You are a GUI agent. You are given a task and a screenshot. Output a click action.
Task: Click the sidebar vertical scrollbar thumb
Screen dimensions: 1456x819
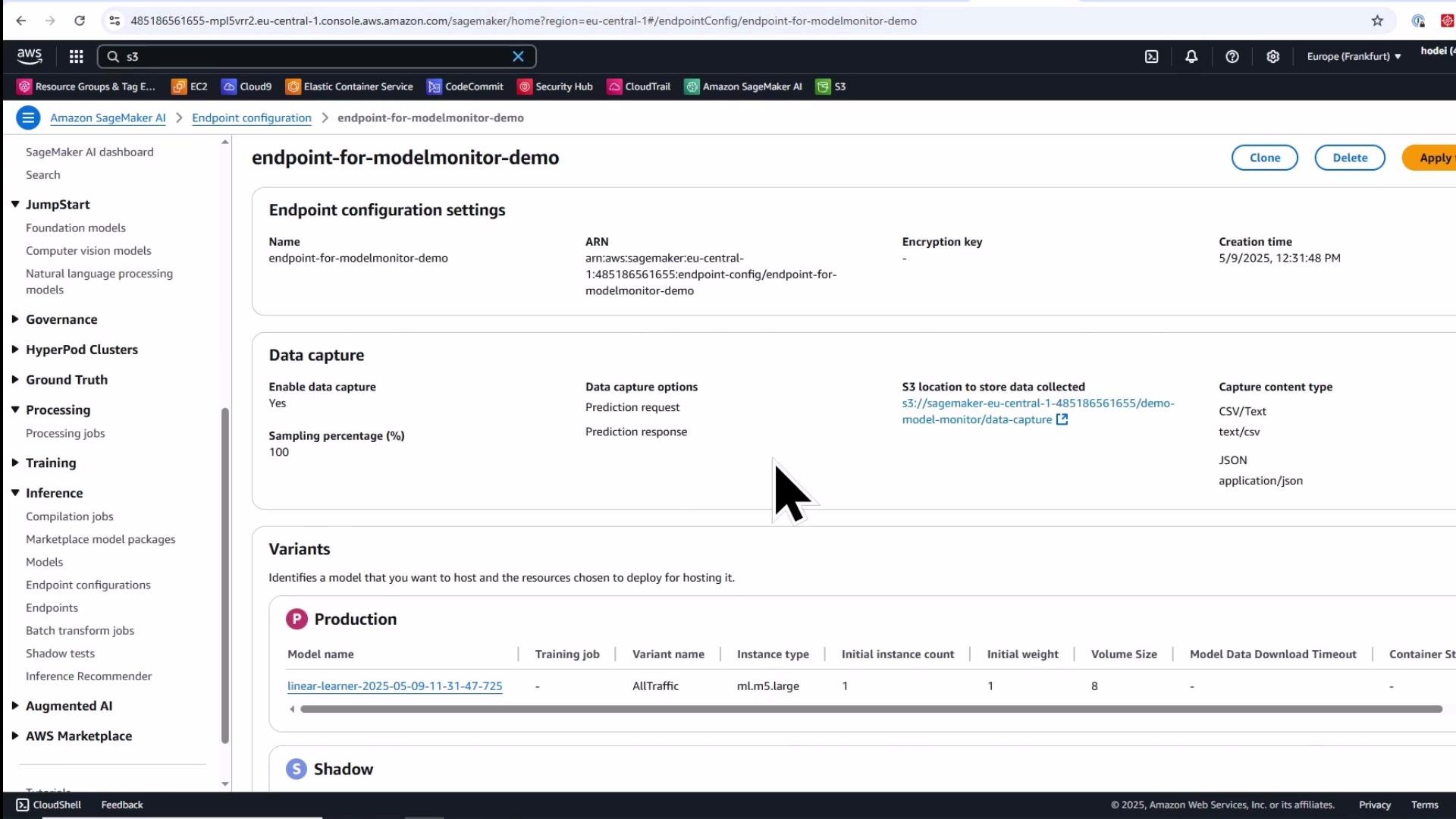tap(224, 576)
